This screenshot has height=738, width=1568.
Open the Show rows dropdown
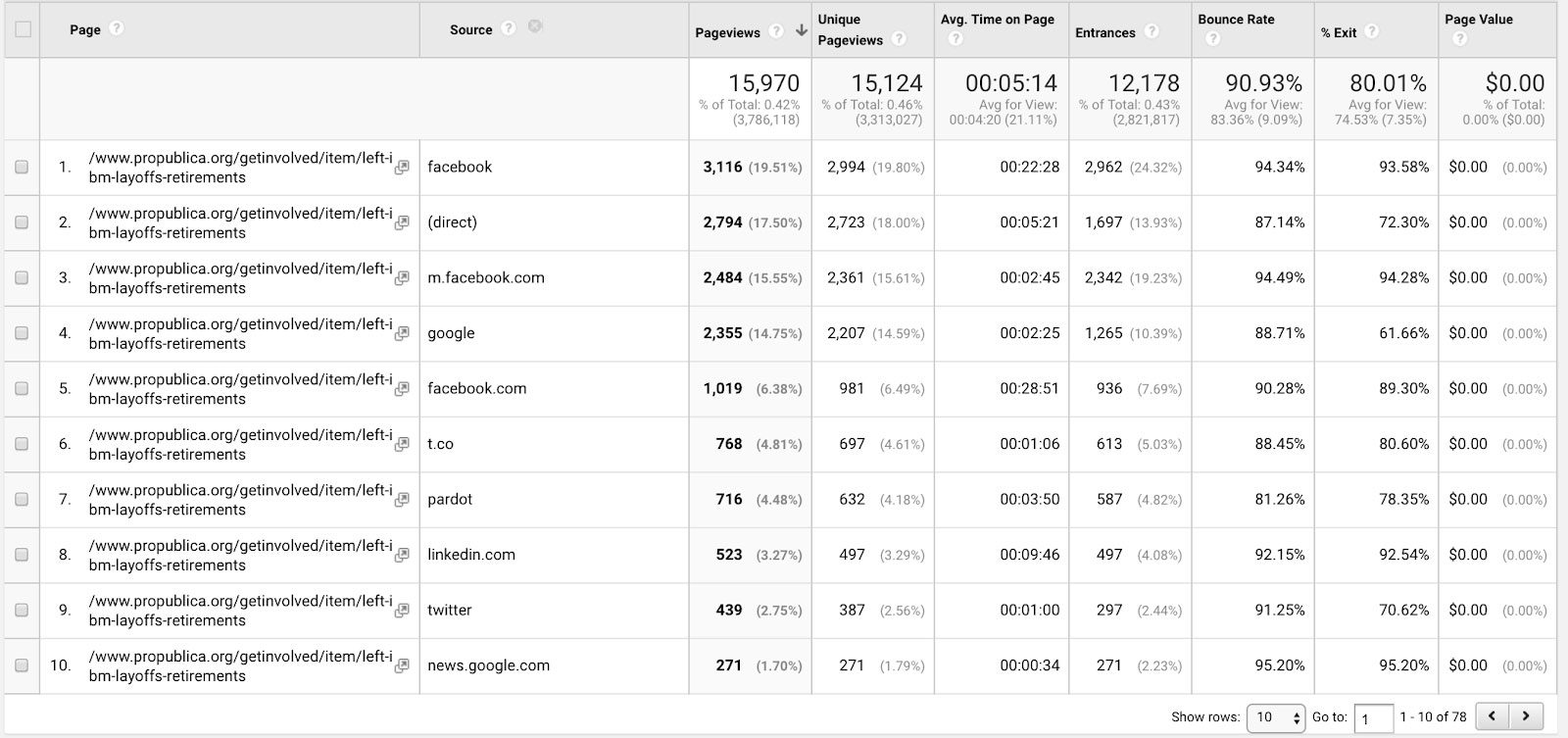click(1275, 717)
